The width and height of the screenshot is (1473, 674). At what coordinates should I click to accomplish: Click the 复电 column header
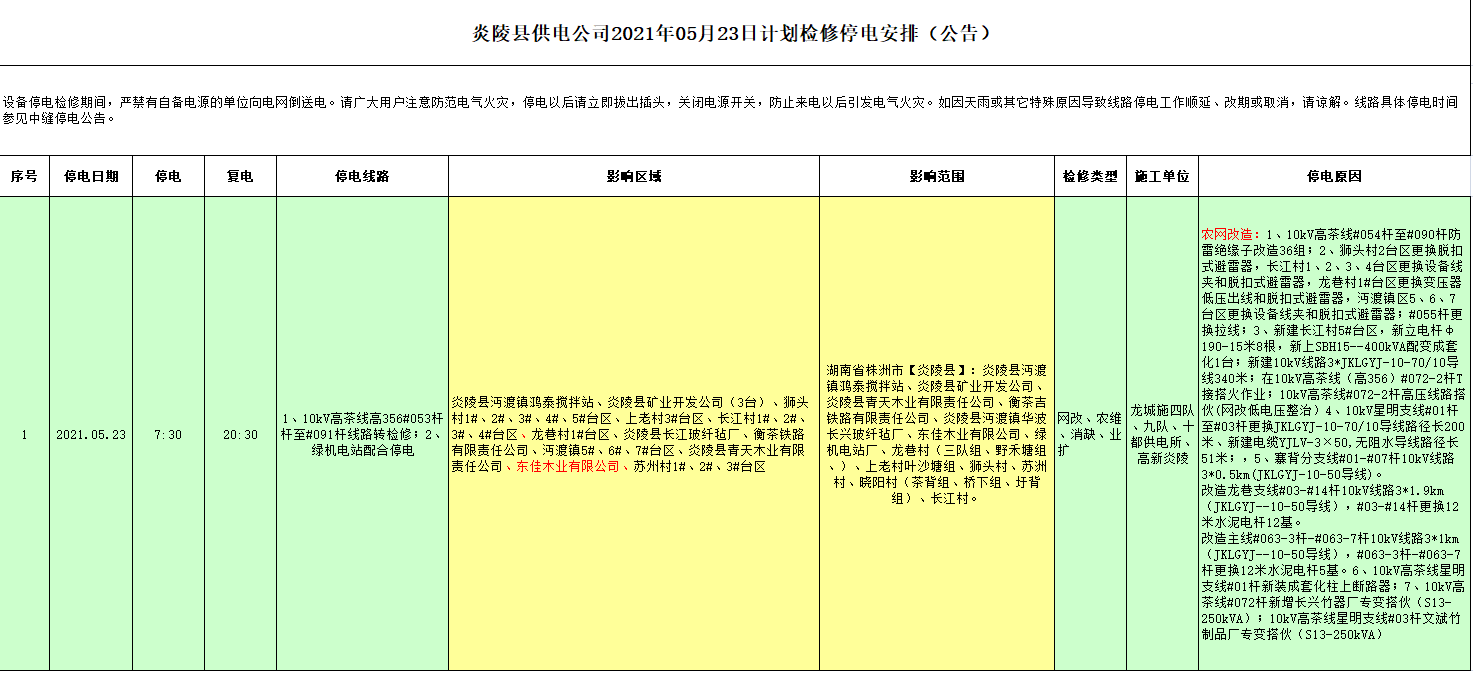point(240,177)
